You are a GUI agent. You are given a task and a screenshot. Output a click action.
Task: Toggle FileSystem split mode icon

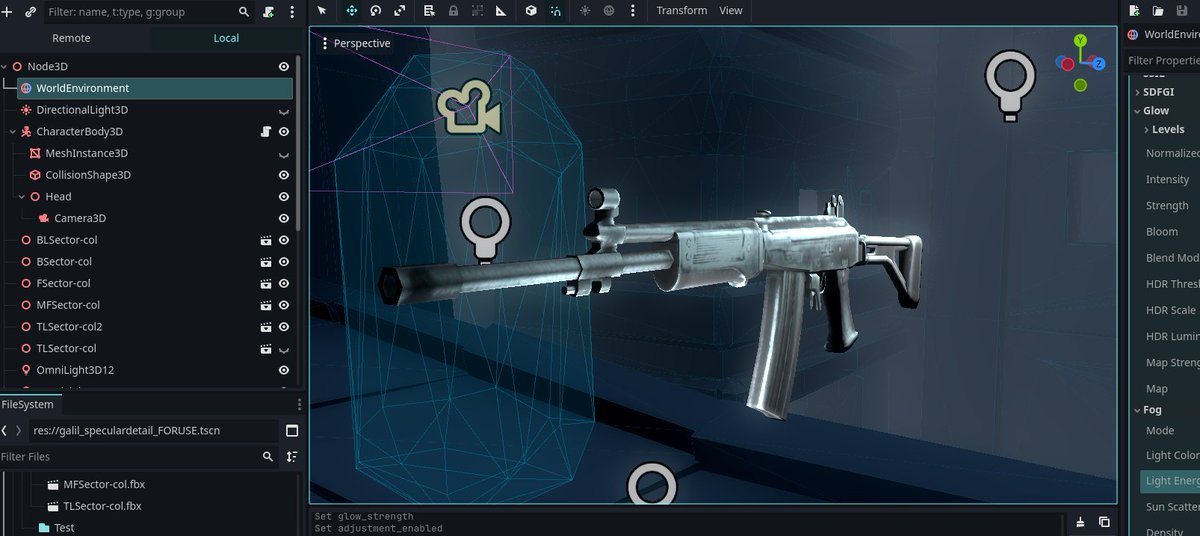click(292, 431)
